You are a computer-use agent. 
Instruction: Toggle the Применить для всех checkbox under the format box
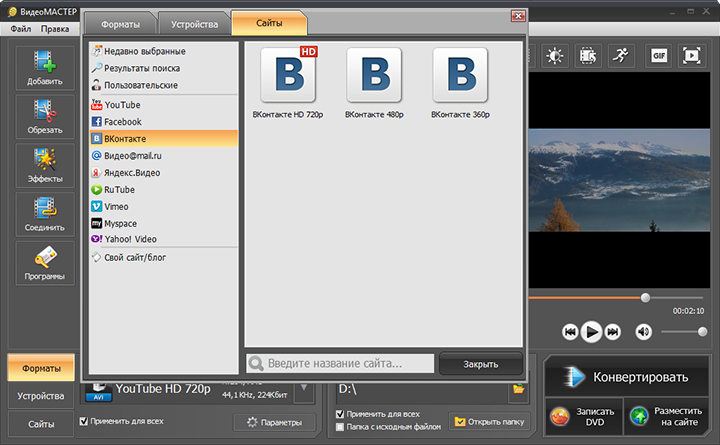tap(84, 421)
